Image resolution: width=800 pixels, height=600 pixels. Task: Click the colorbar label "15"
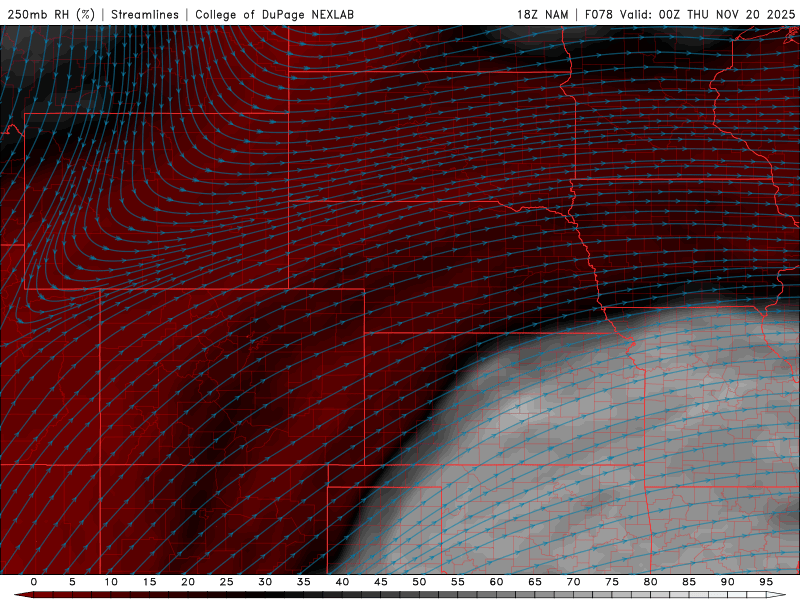click(x=149, y=582)
